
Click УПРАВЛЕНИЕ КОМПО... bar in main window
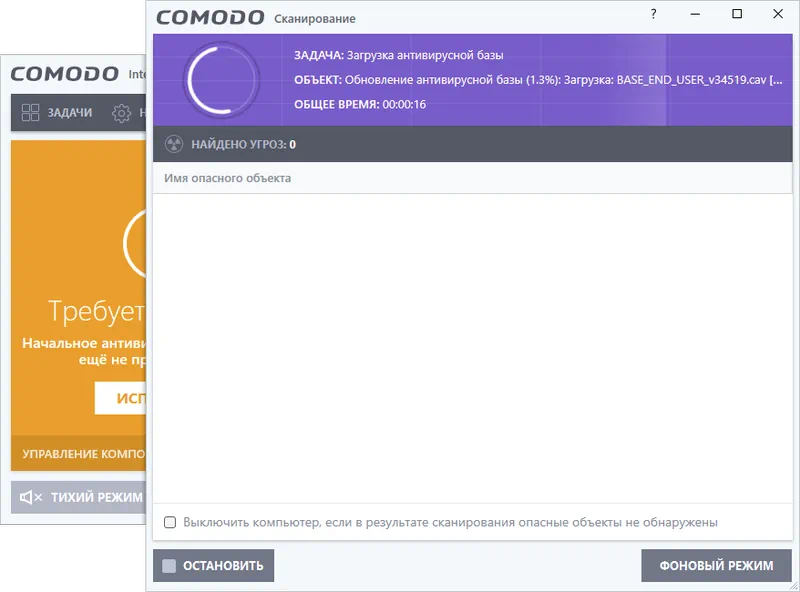(79, 454)
